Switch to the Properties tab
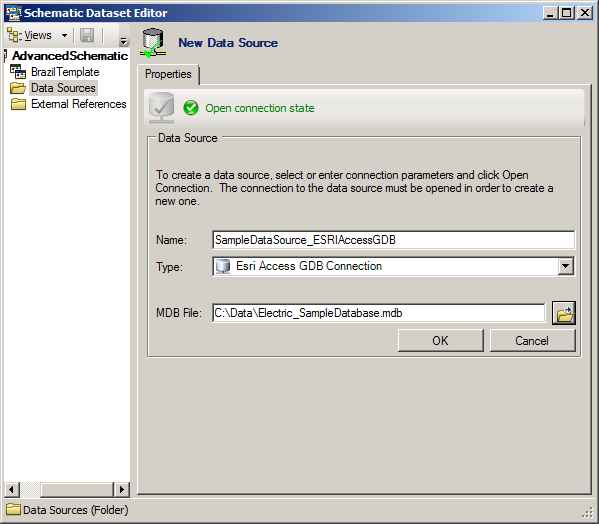The image size is (599, 524). point(168,74)
